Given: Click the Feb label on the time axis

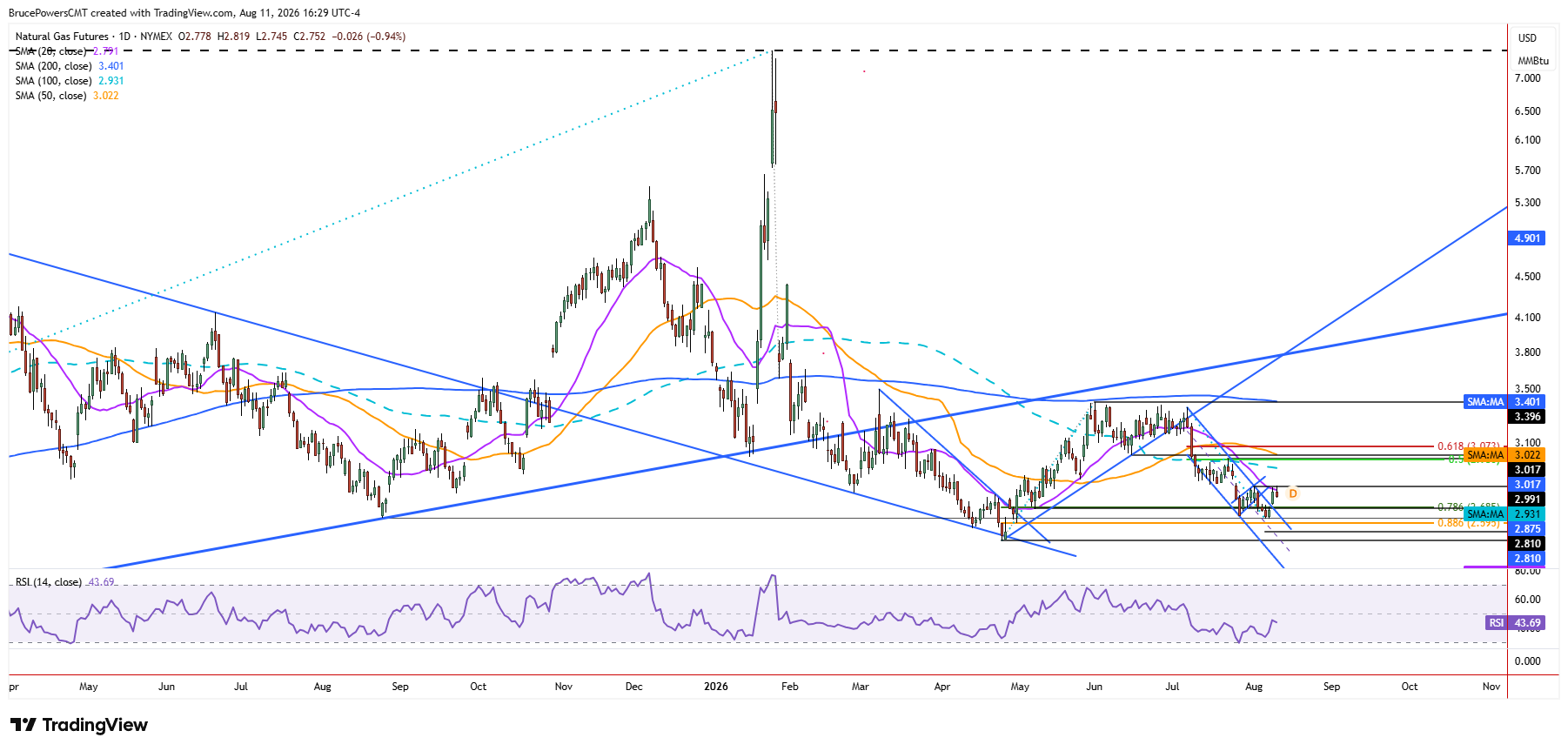Looking at the screenshot, I should click(790, 687).
